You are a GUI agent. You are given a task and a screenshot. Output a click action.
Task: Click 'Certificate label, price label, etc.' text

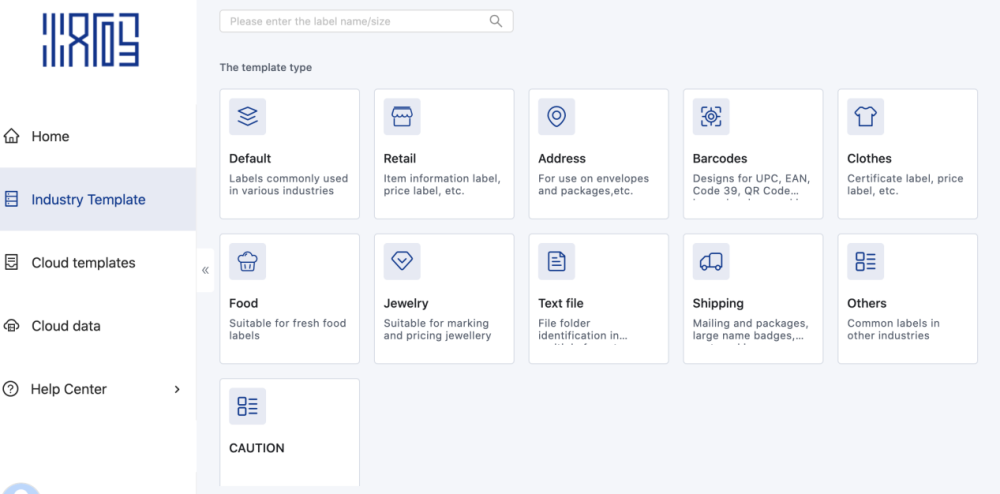tap(905, 184)
